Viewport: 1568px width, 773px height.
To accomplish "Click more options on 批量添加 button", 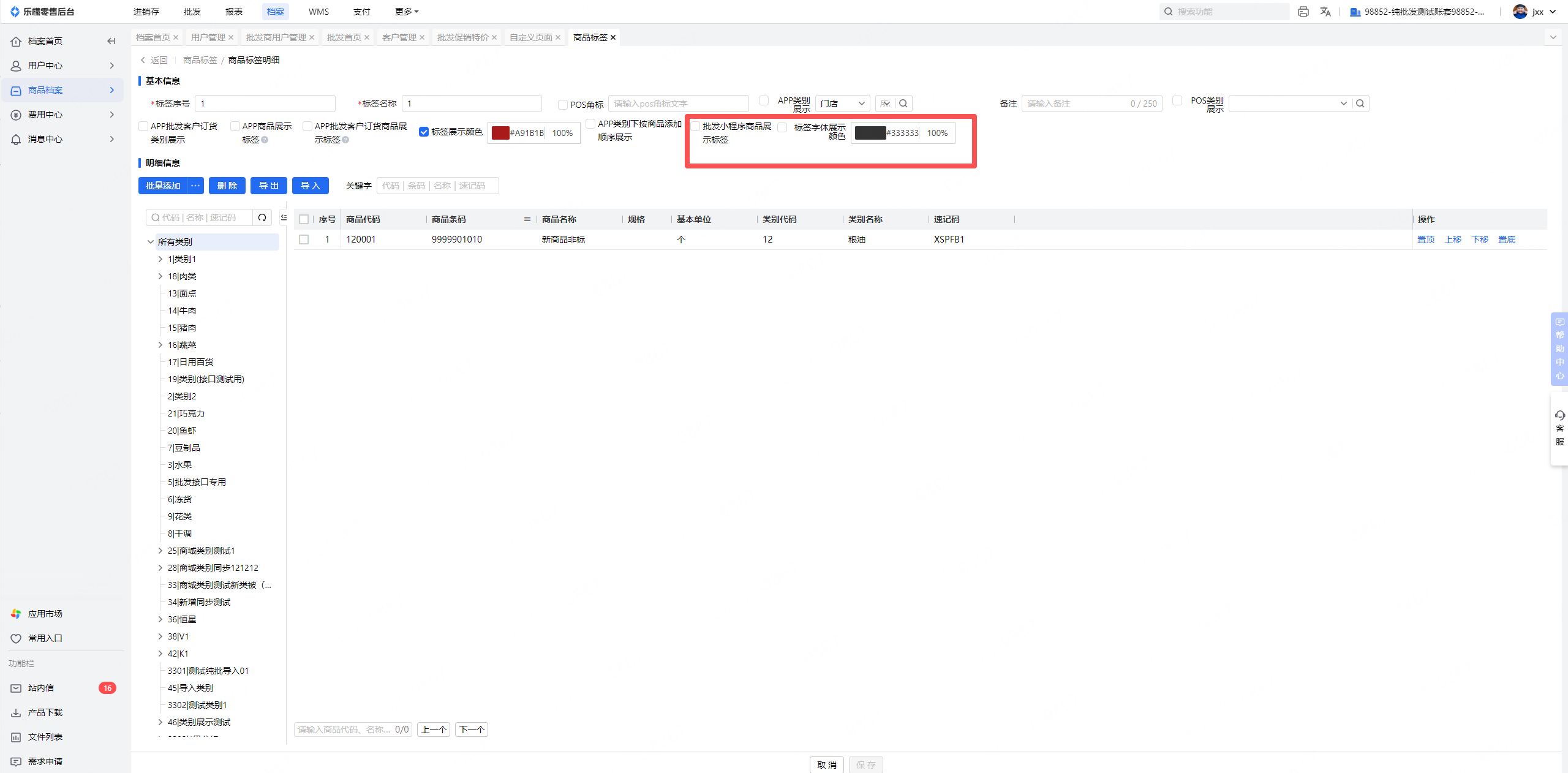I will click(x=195, y=186).
